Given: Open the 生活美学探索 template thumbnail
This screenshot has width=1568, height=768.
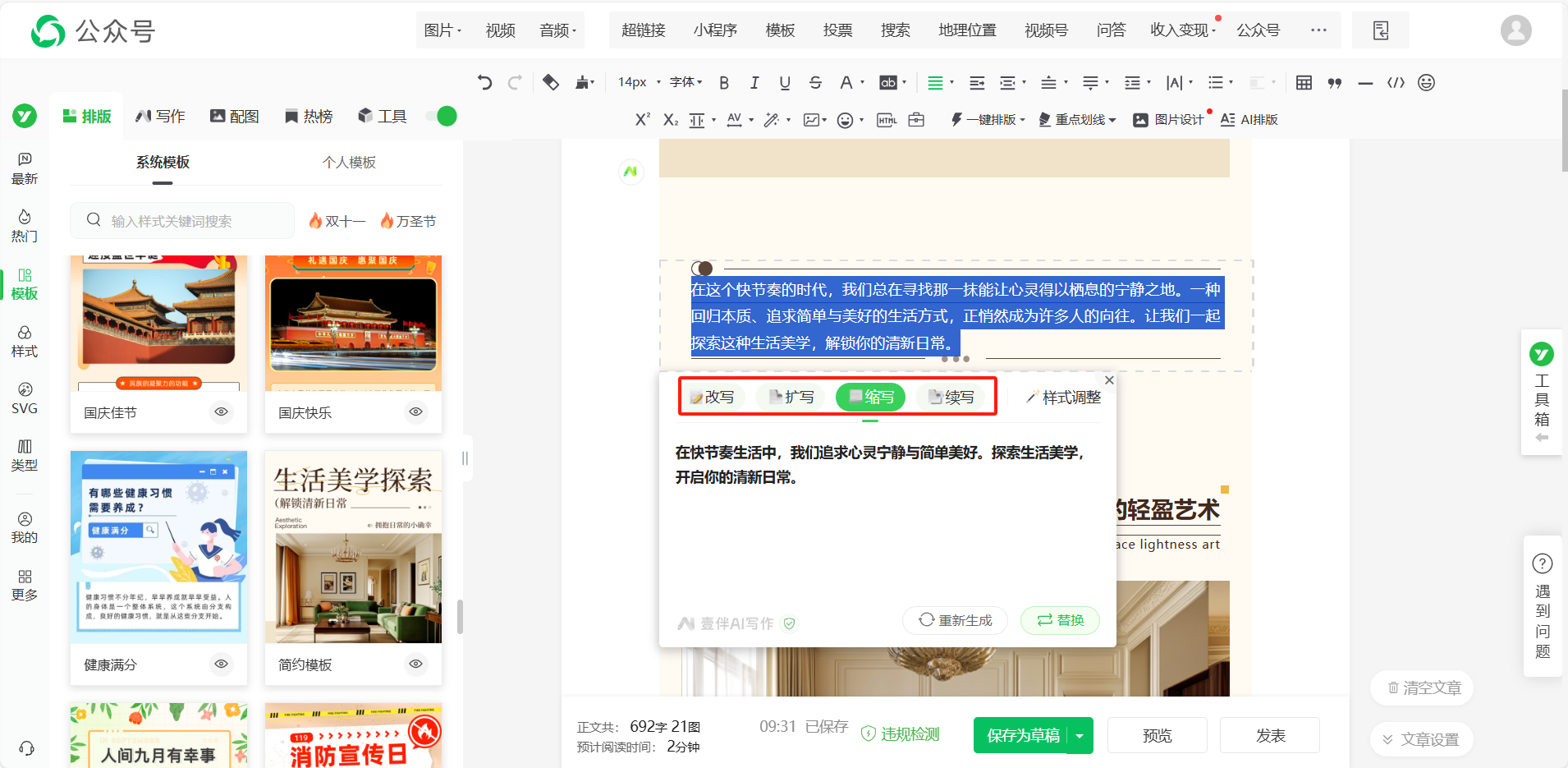Looking at the screenshot, I should tap(353, 547).
